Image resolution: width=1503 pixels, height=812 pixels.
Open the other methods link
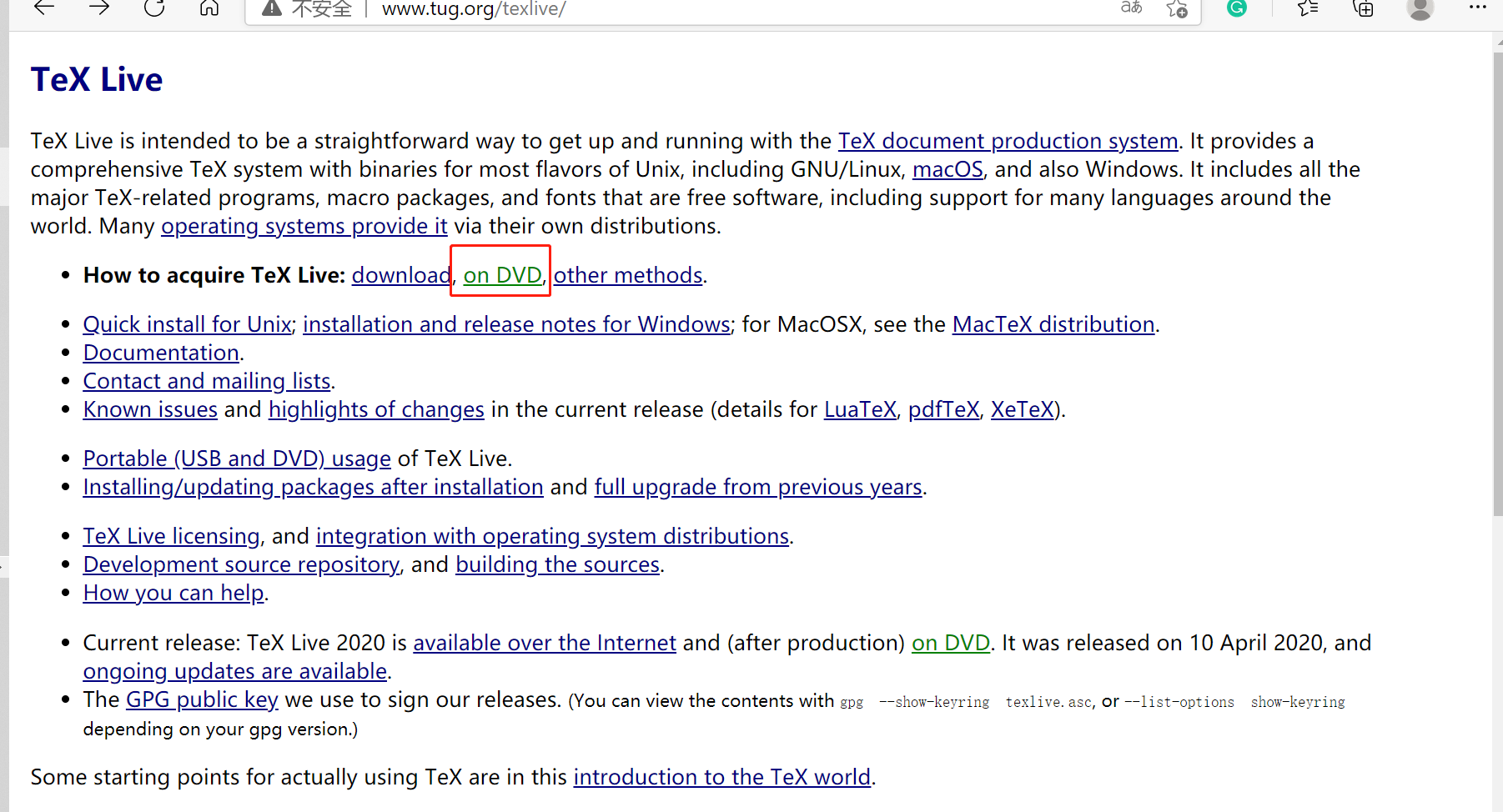(x=628, y=275)
